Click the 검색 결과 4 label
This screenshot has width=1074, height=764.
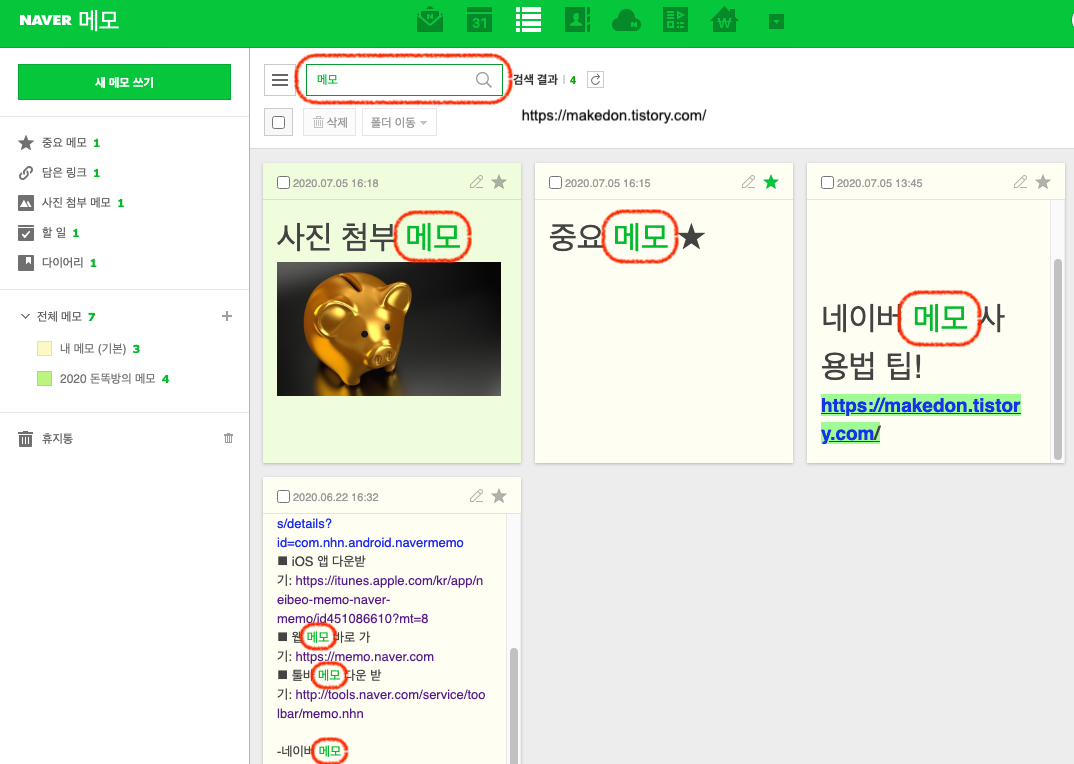(545, 79)
